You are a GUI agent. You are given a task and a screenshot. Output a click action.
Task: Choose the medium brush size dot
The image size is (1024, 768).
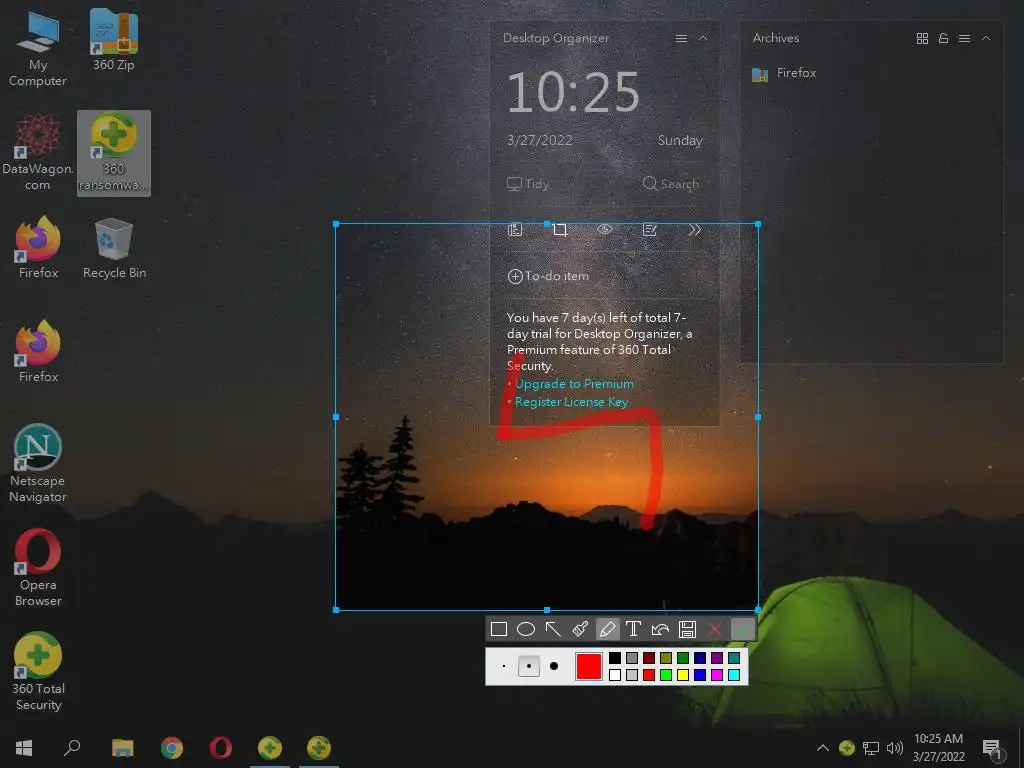pyautogui.click(x=528, y=666)
